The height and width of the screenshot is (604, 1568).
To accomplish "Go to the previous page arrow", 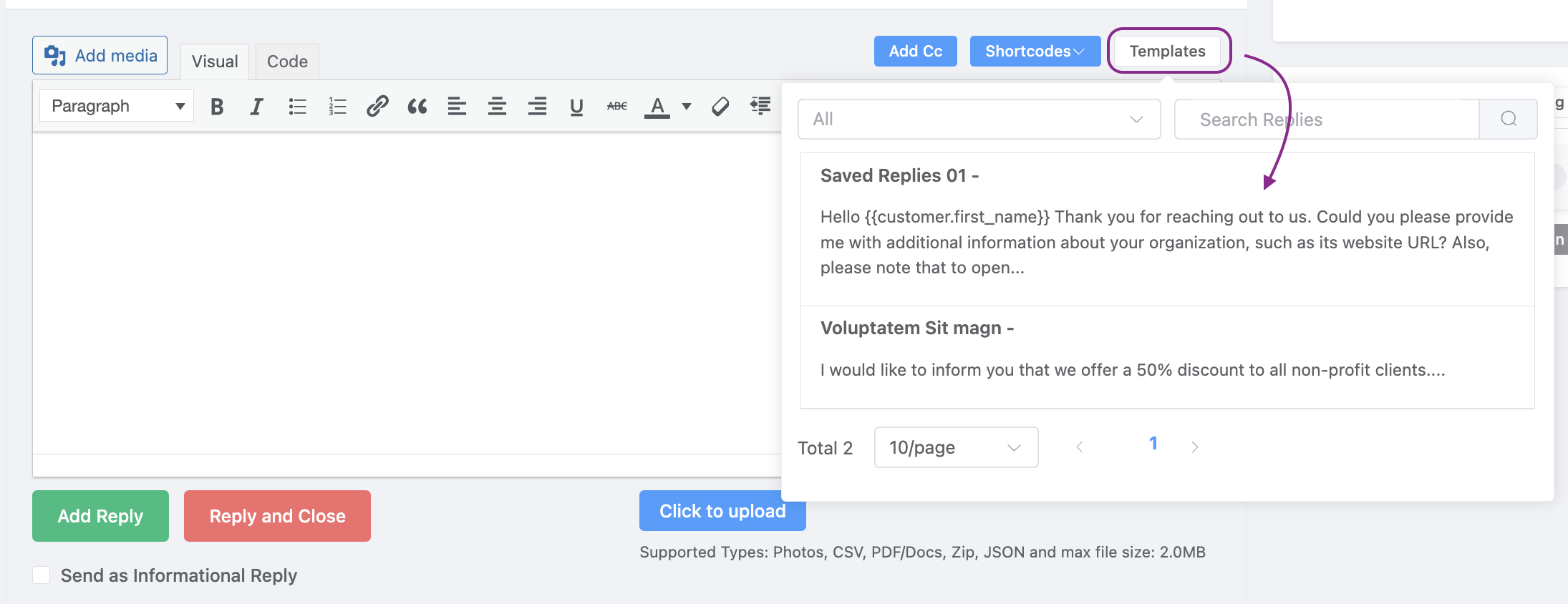I will [x=1080, y=447].
